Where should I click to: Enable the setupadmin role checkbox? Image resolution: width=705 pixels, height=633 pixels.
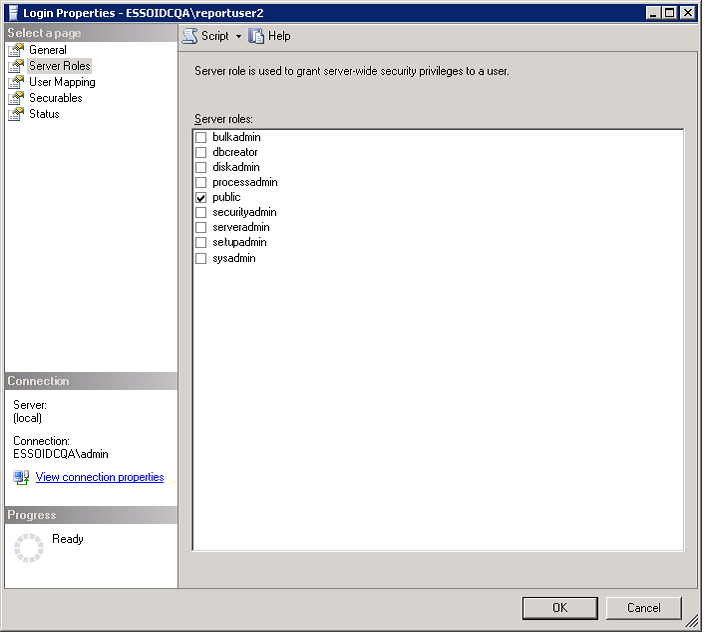(x=201, y=242)
